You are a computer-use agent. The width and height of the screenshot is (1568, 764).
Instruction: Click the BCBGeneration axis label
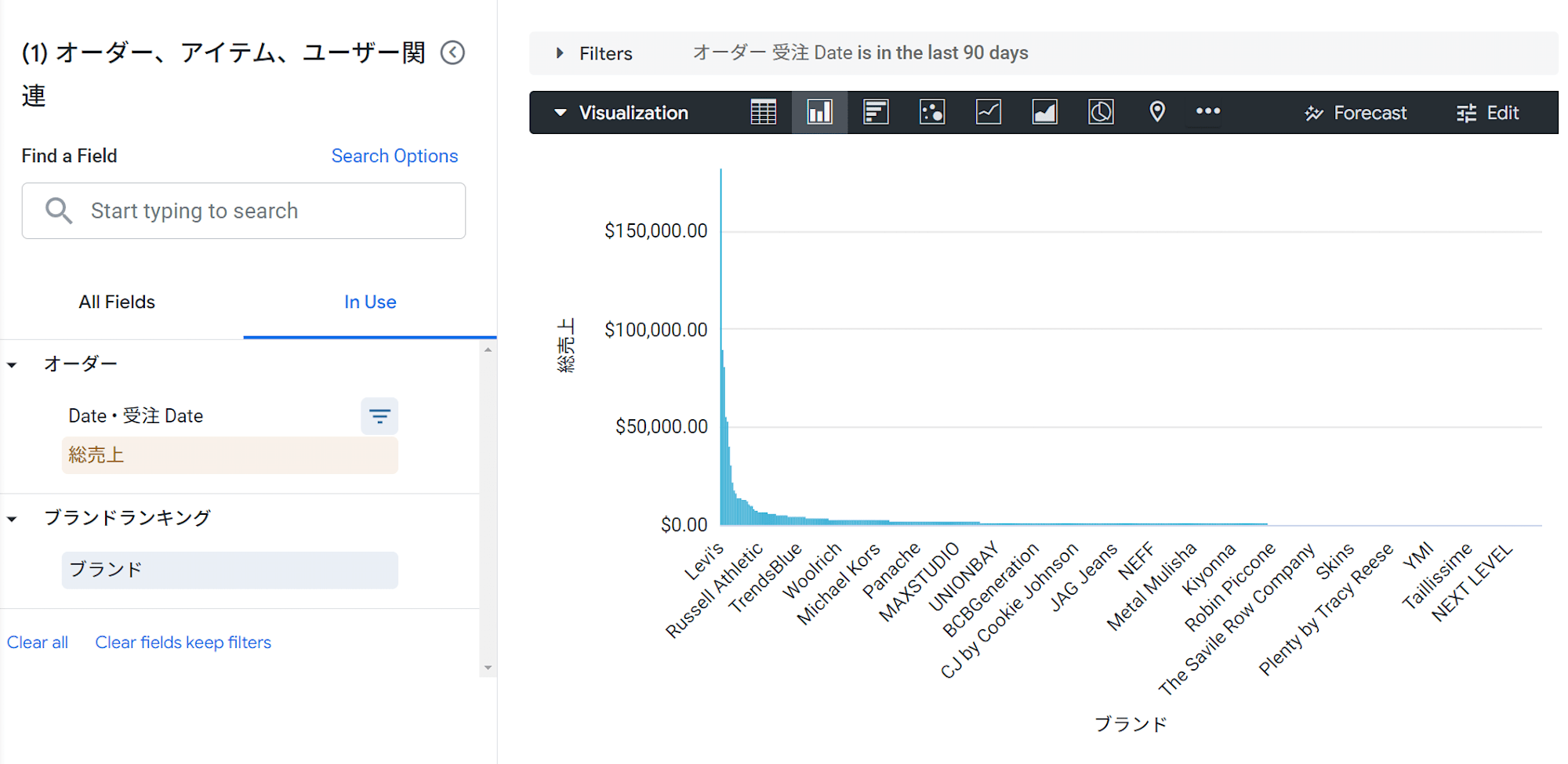tap(989, 590)
